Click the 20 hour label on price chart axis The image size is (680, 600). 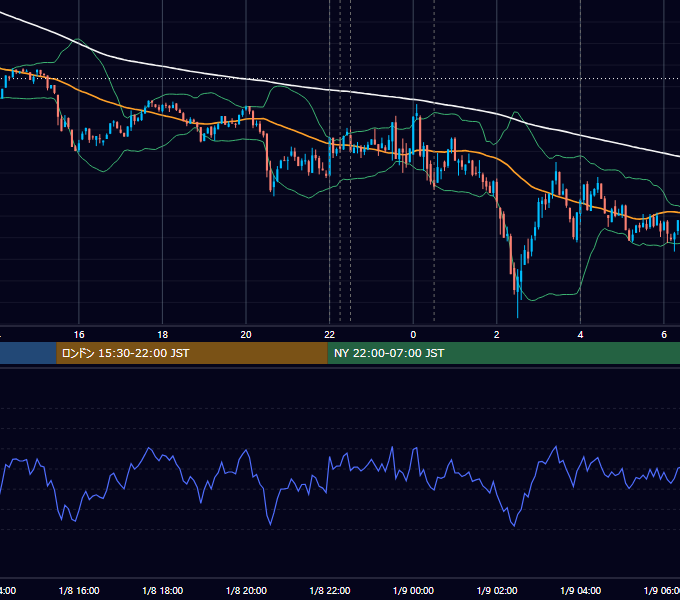(x=246, y=335)
